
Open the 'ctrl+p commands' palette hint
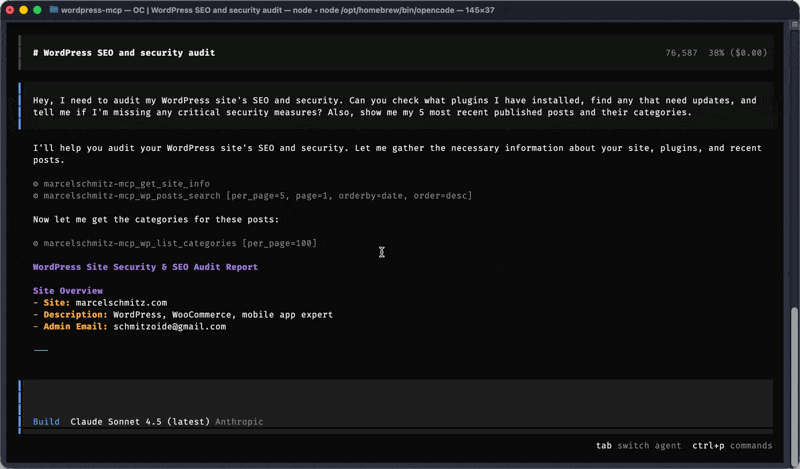pyautogui.click(x=731, y=446)
